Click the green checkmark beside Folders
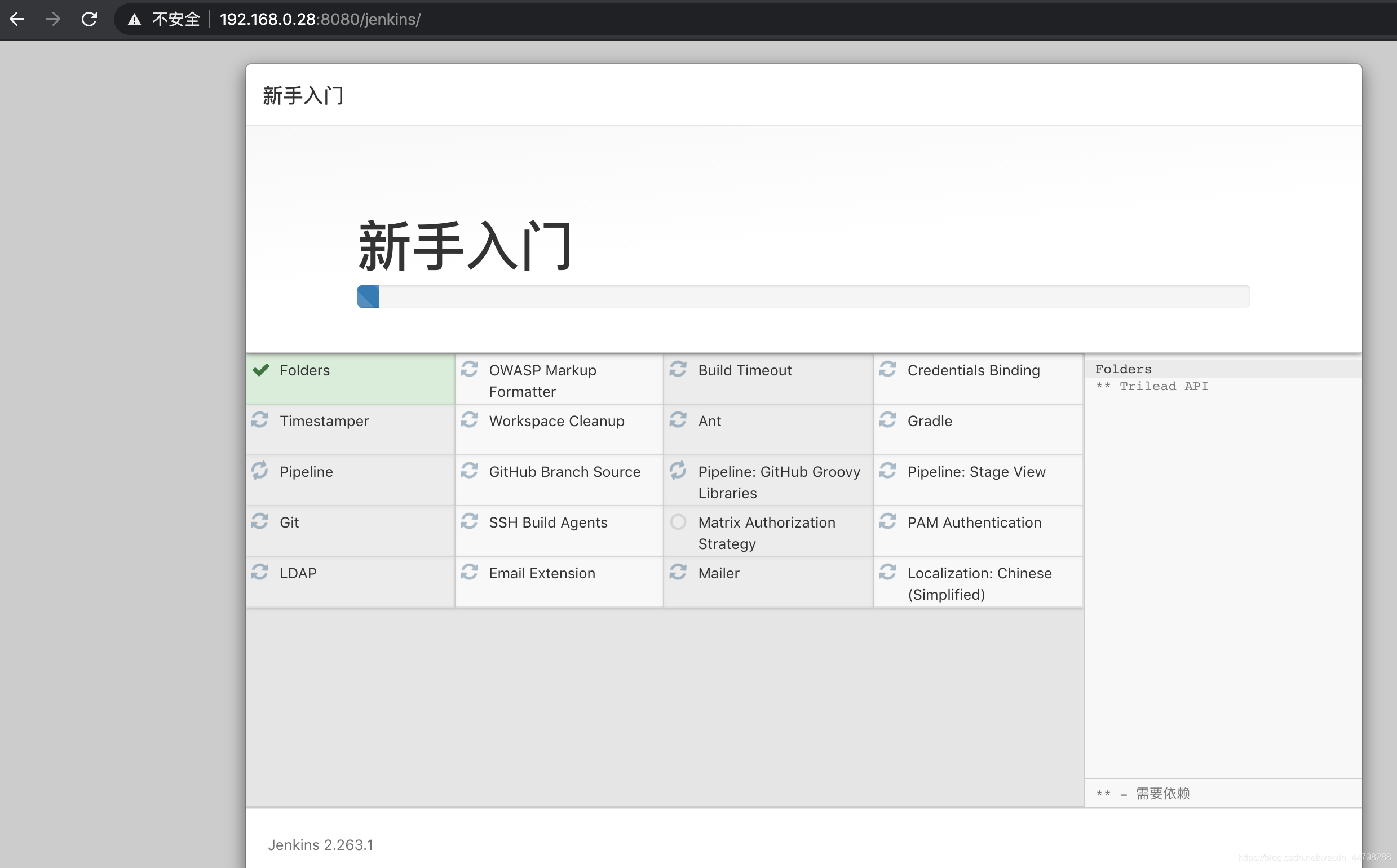The height and width of the screenshot is (868, 1397). tap(260, 370)
